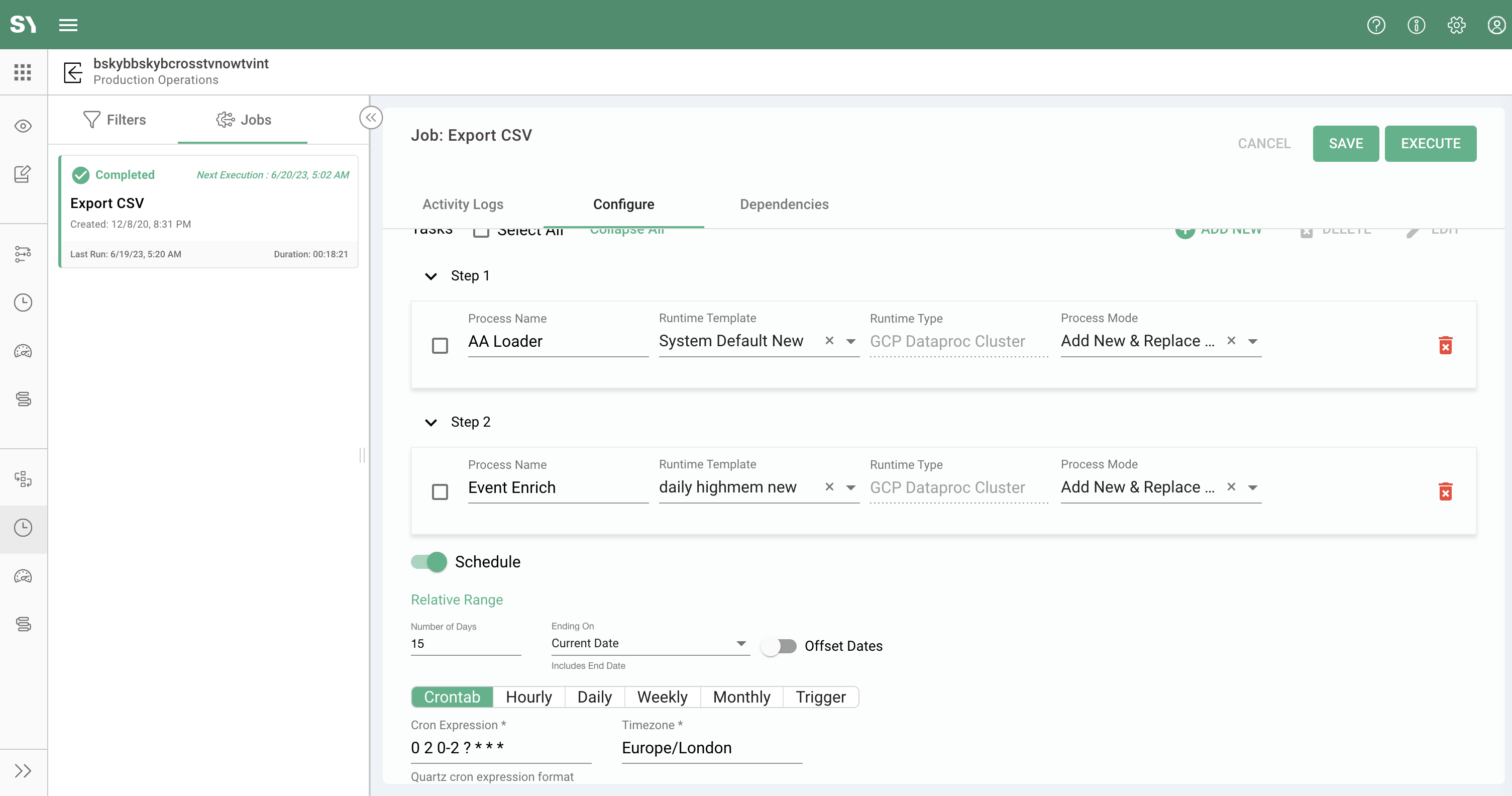This screenshot has height=796, width=1512.
Task: Click the back arrow beside project name
Action: (73, 72)
